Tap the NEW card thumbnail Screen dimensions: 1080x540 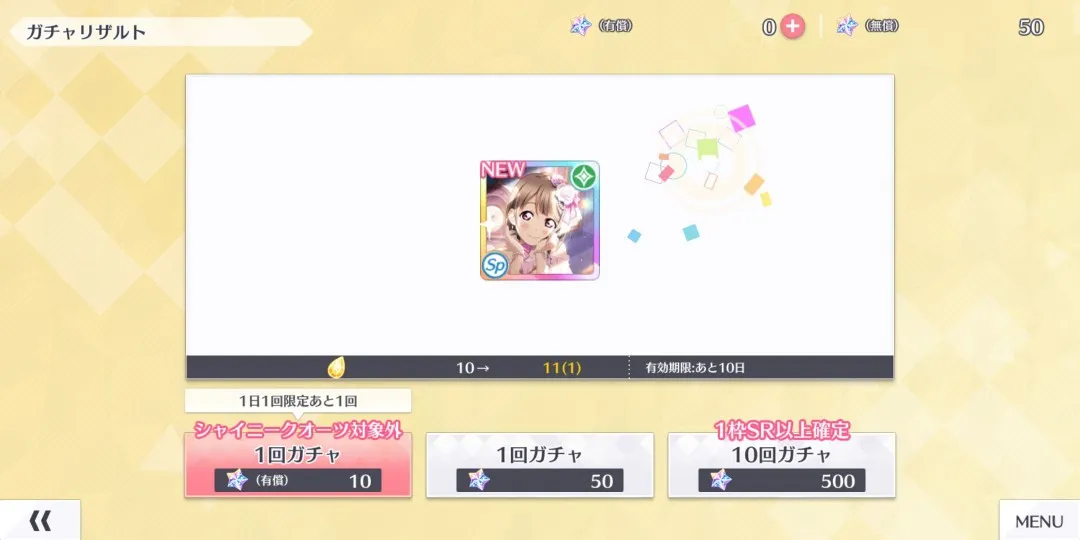(x=539, y=220)
